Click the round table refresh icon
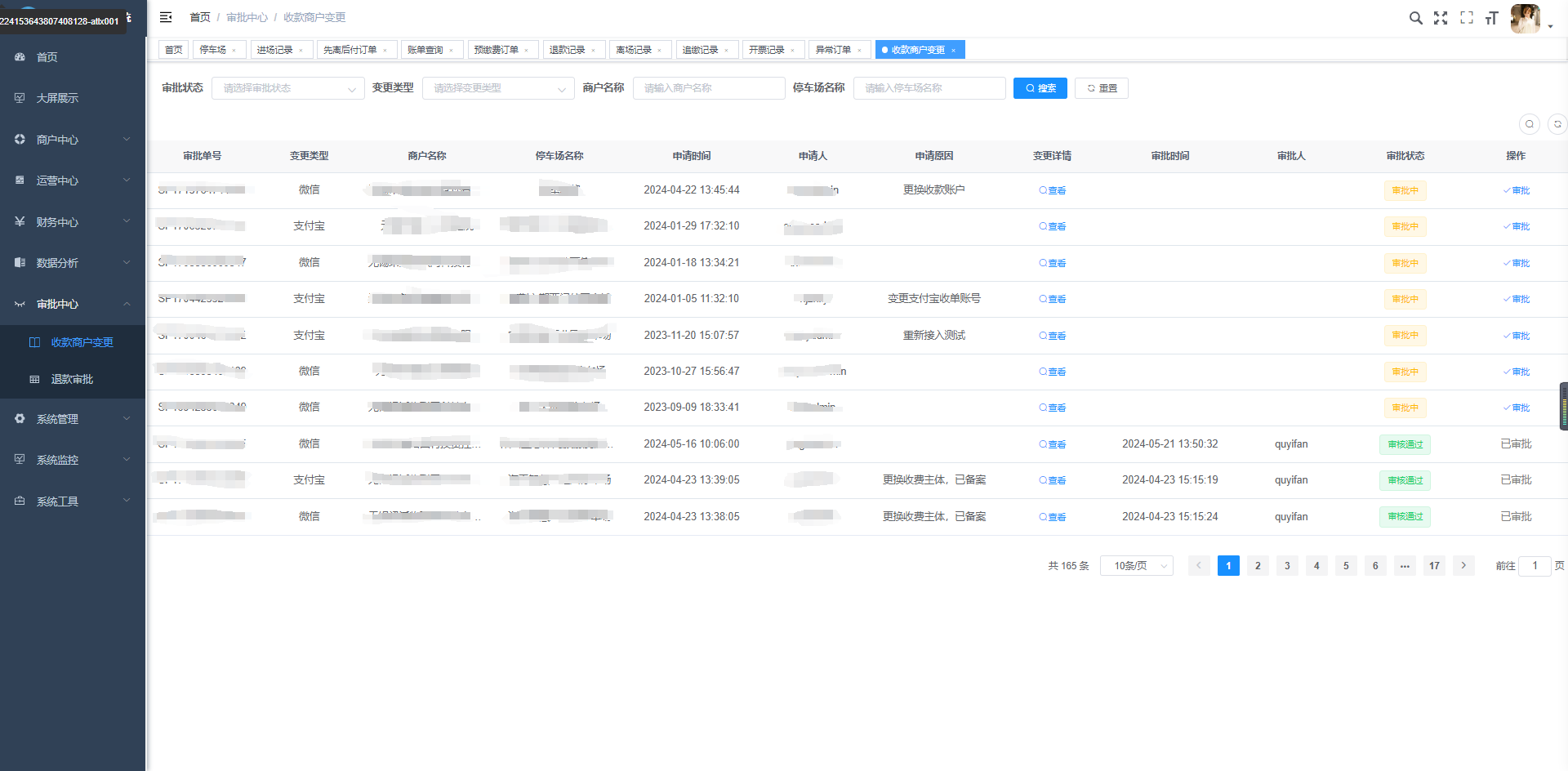Screen dimensions: 1568x771 point(1557,123)
